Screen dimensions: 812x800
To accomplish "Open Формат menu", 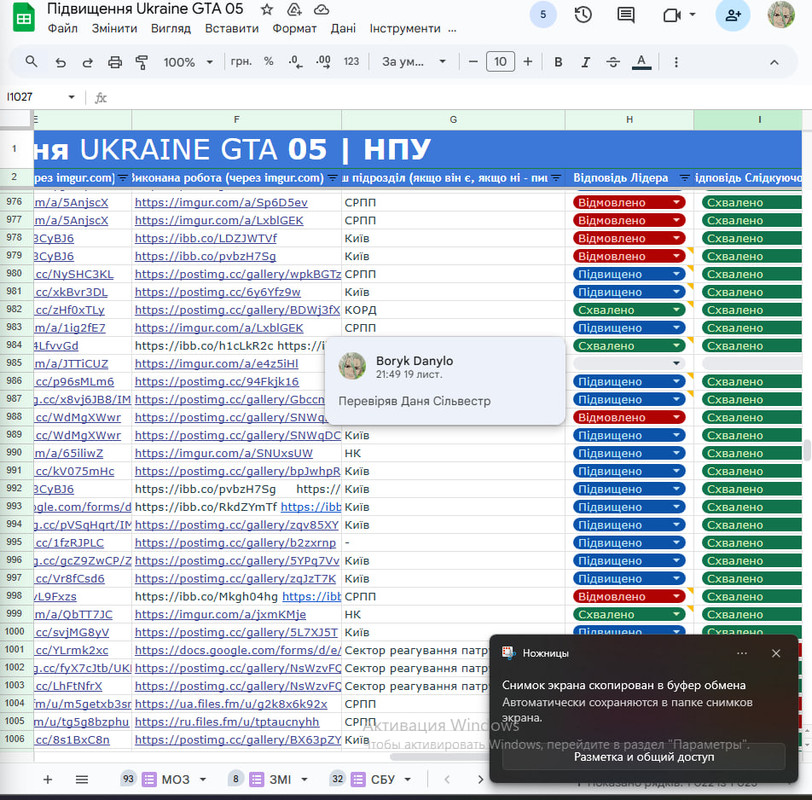I will coord(295,28).
